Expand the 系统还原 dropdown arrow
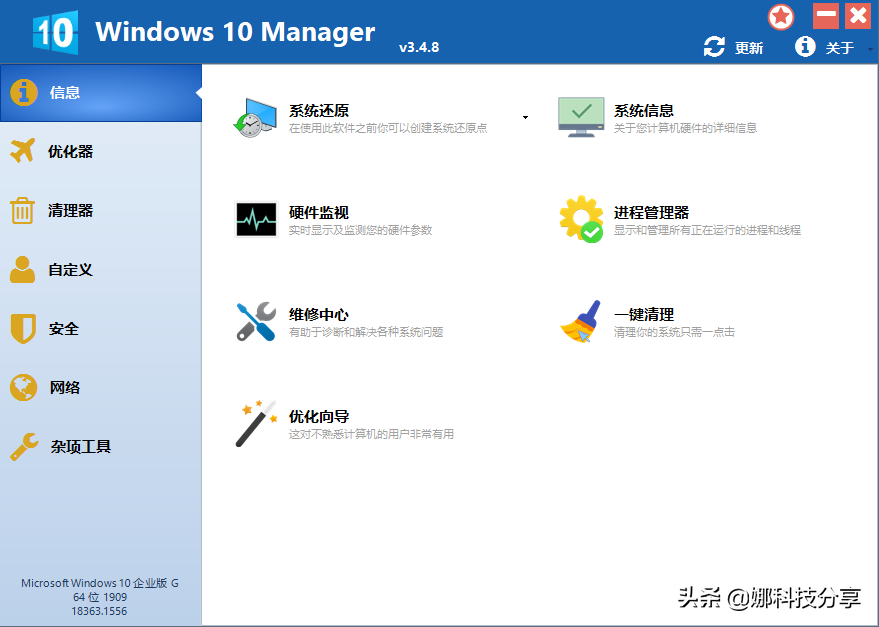The width and height of the screenshot is (879, 627). (x=525, y=118)
